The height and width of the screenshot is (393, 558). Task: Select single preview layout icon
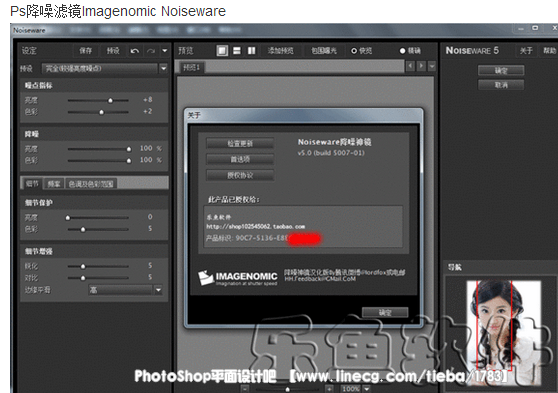click(222, 51)
